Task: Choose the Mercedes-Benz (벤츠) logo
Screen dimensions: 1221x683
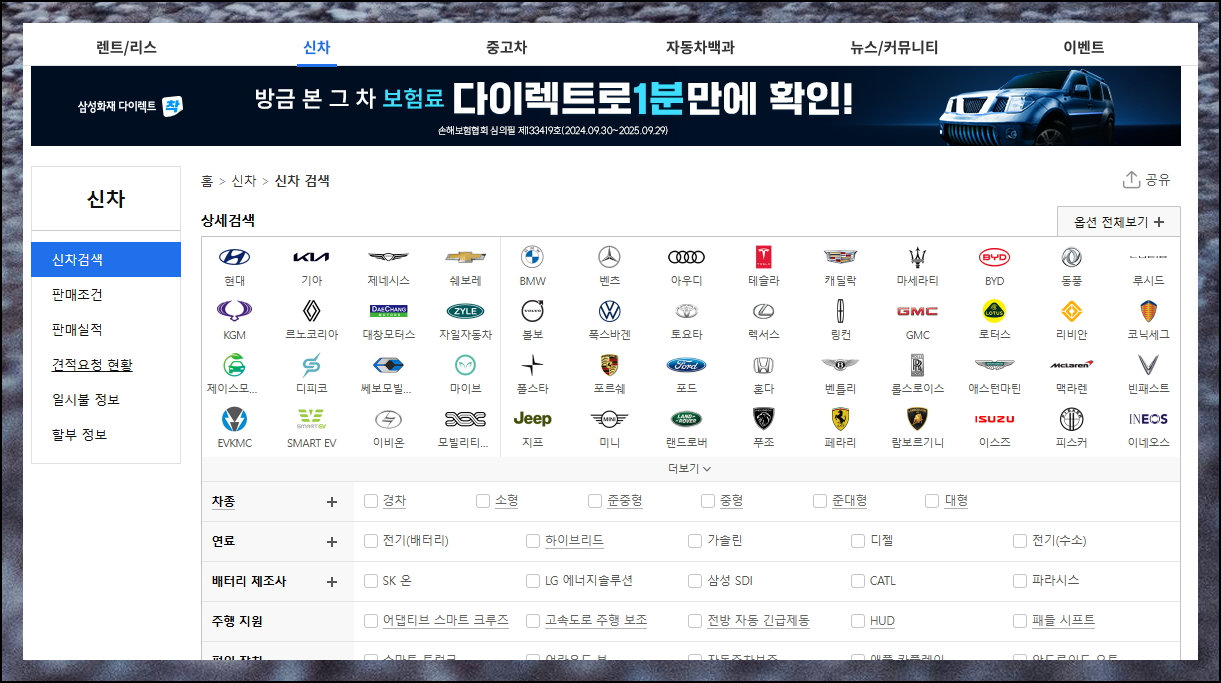Action: pyautogui.click(x=609, y=257)
